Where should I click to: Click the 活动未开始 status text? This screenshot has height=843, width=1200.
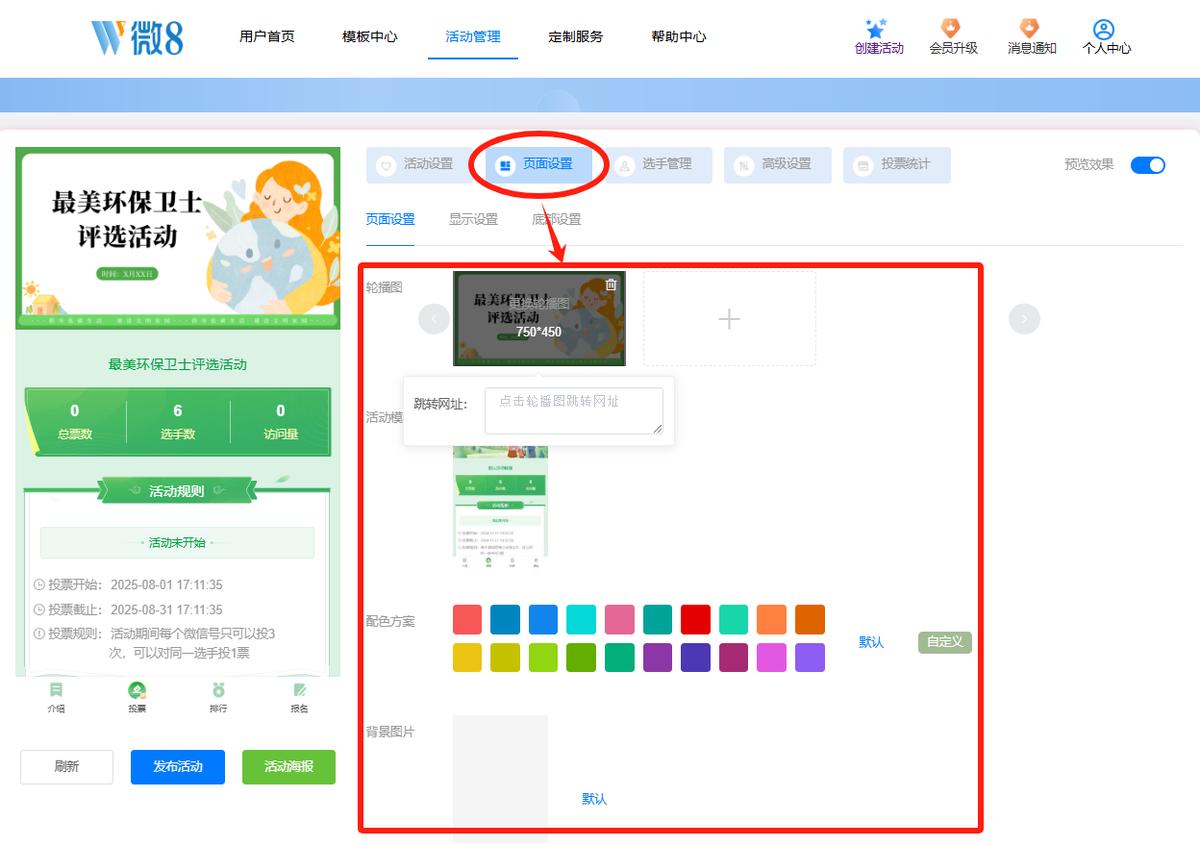177,543
